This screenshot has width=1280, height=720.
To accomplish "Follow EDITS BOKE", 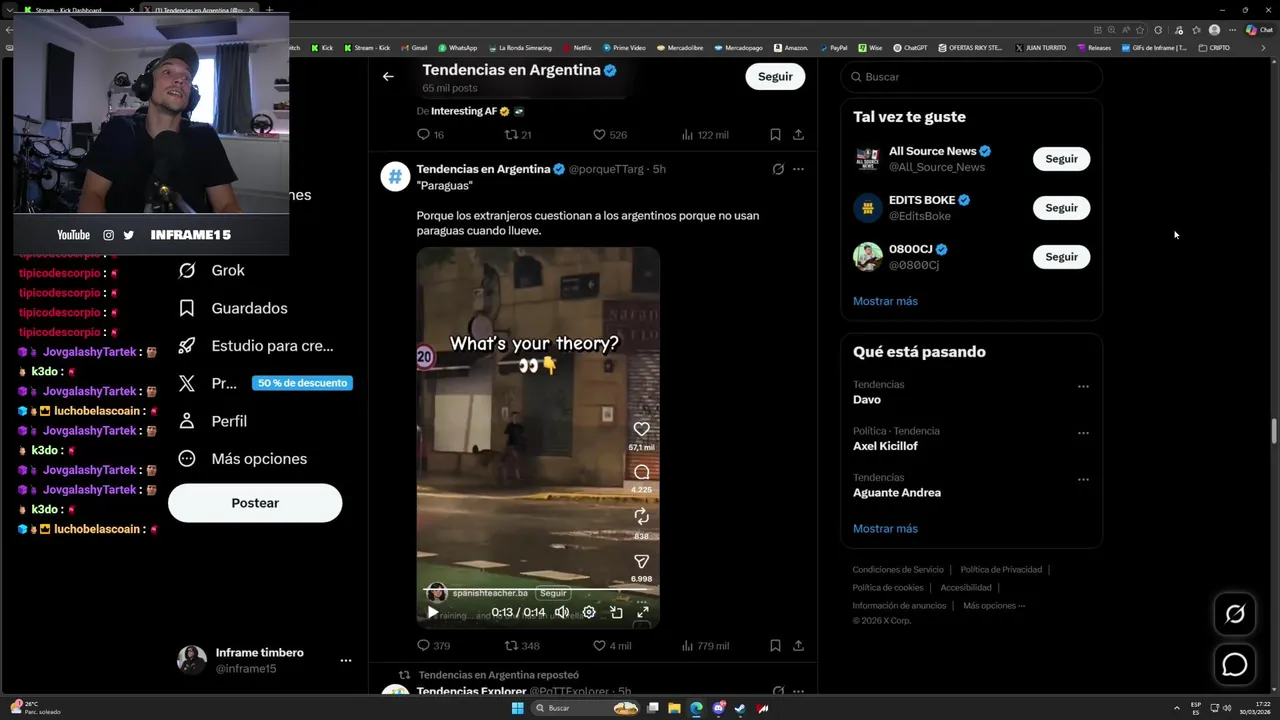I will pos(1061,208).
